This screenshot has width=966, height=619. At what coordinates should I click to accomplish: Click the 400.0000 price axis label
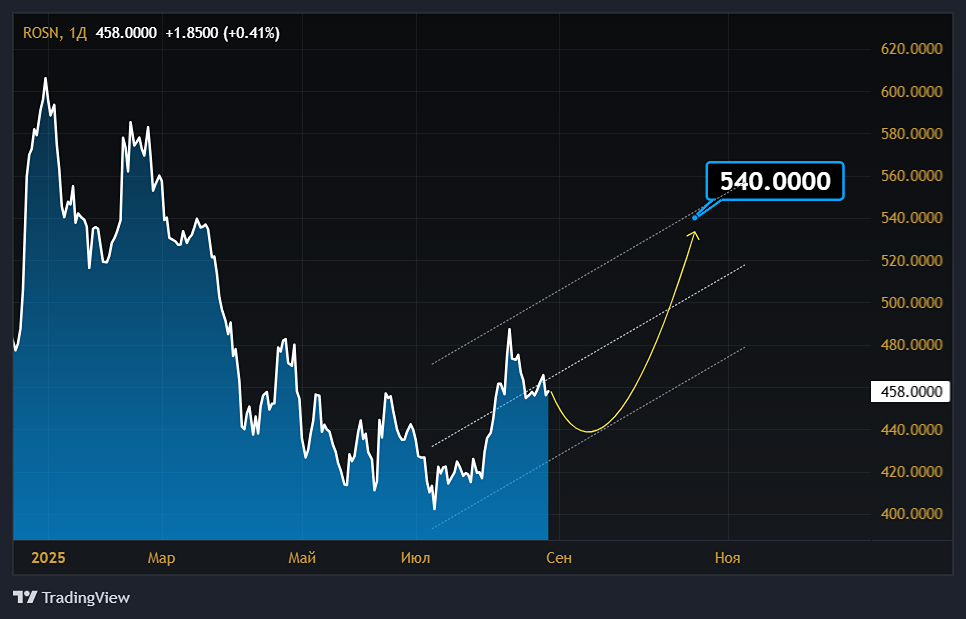pyautogui.click(x=911, y=514)
